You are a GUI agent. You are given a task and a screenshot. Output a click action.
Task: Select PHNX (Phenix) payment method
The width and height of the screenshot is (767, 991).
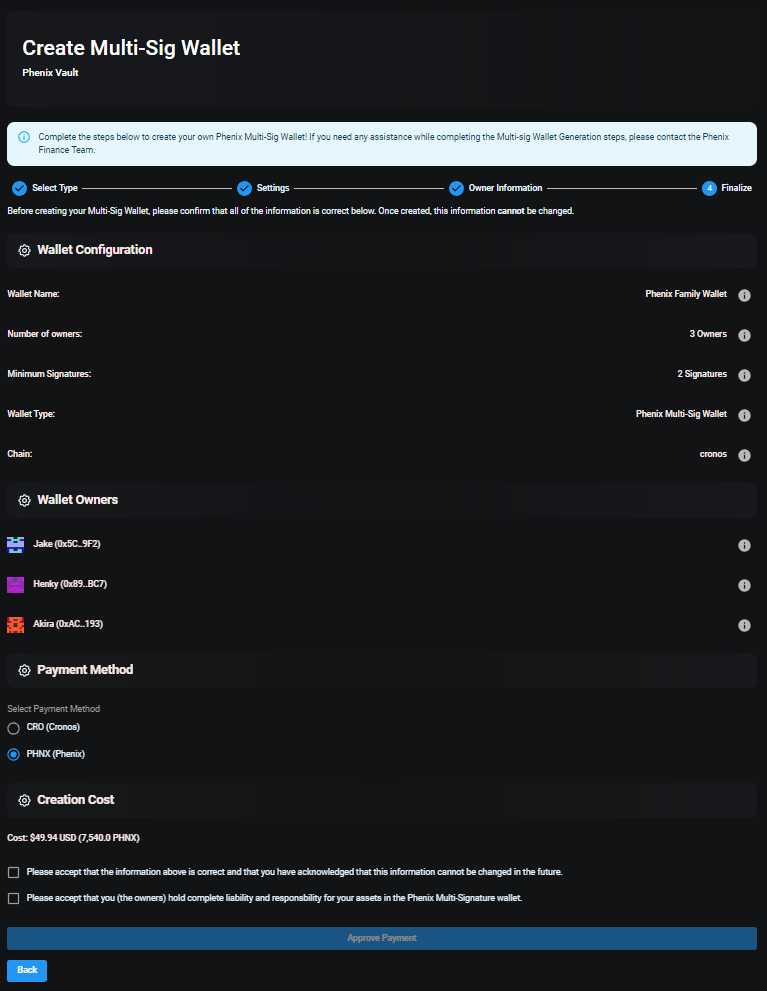(x=13, y=754)
